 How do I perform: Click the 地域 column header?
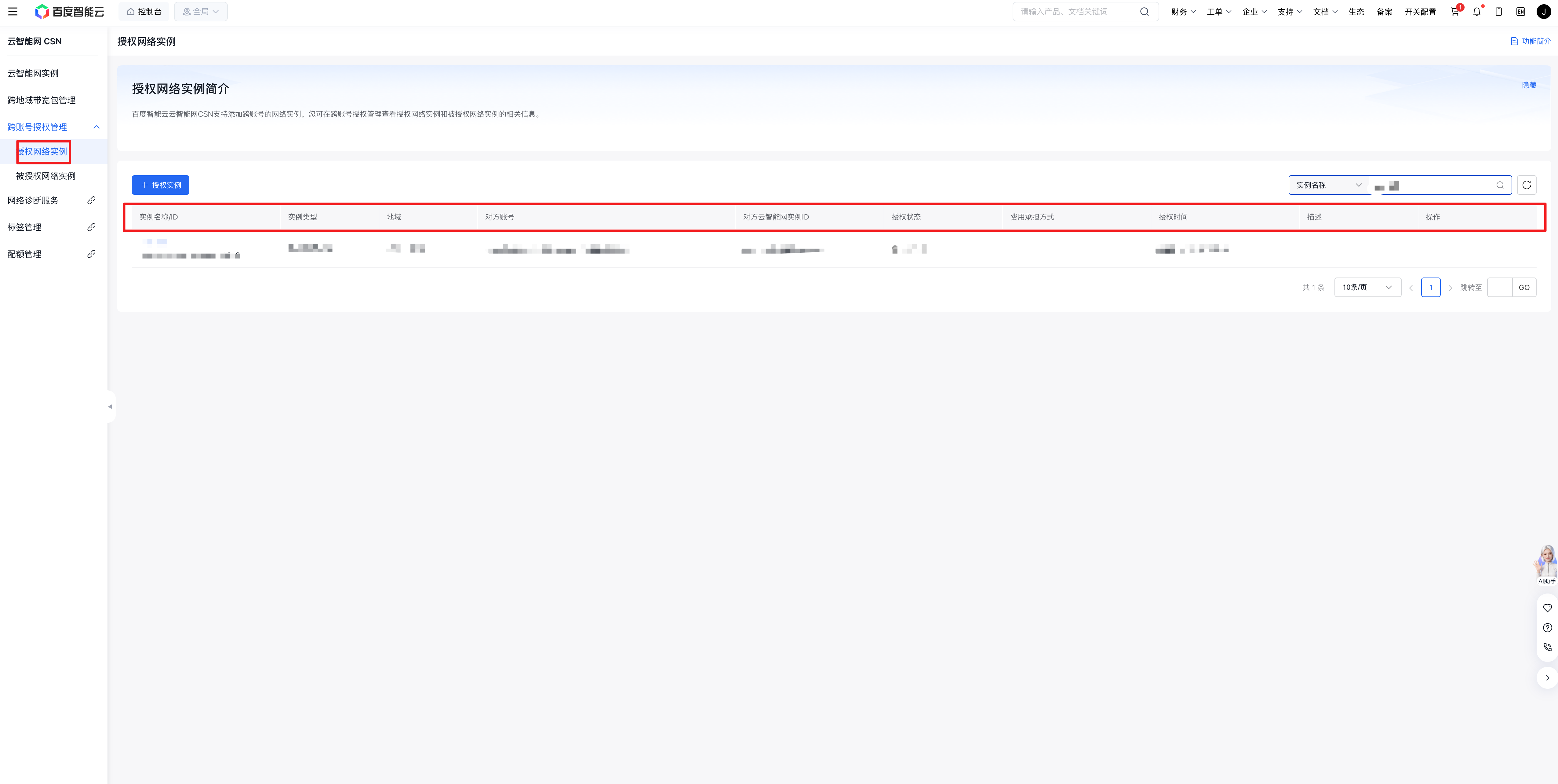(x=394, y=217)
